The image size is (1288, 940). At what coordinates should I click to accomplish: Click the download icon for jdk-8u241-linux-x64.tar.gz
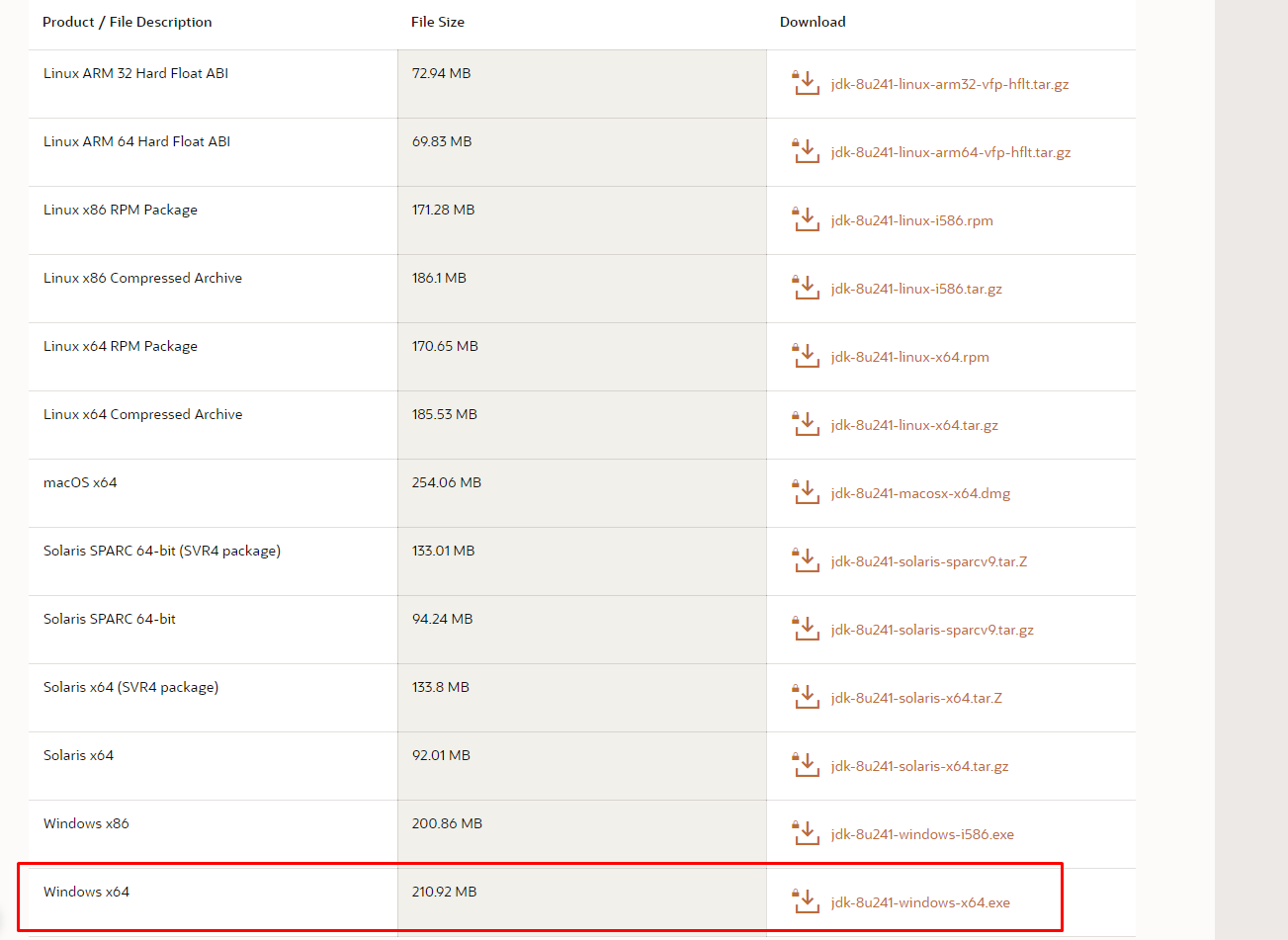pos(806,424)
